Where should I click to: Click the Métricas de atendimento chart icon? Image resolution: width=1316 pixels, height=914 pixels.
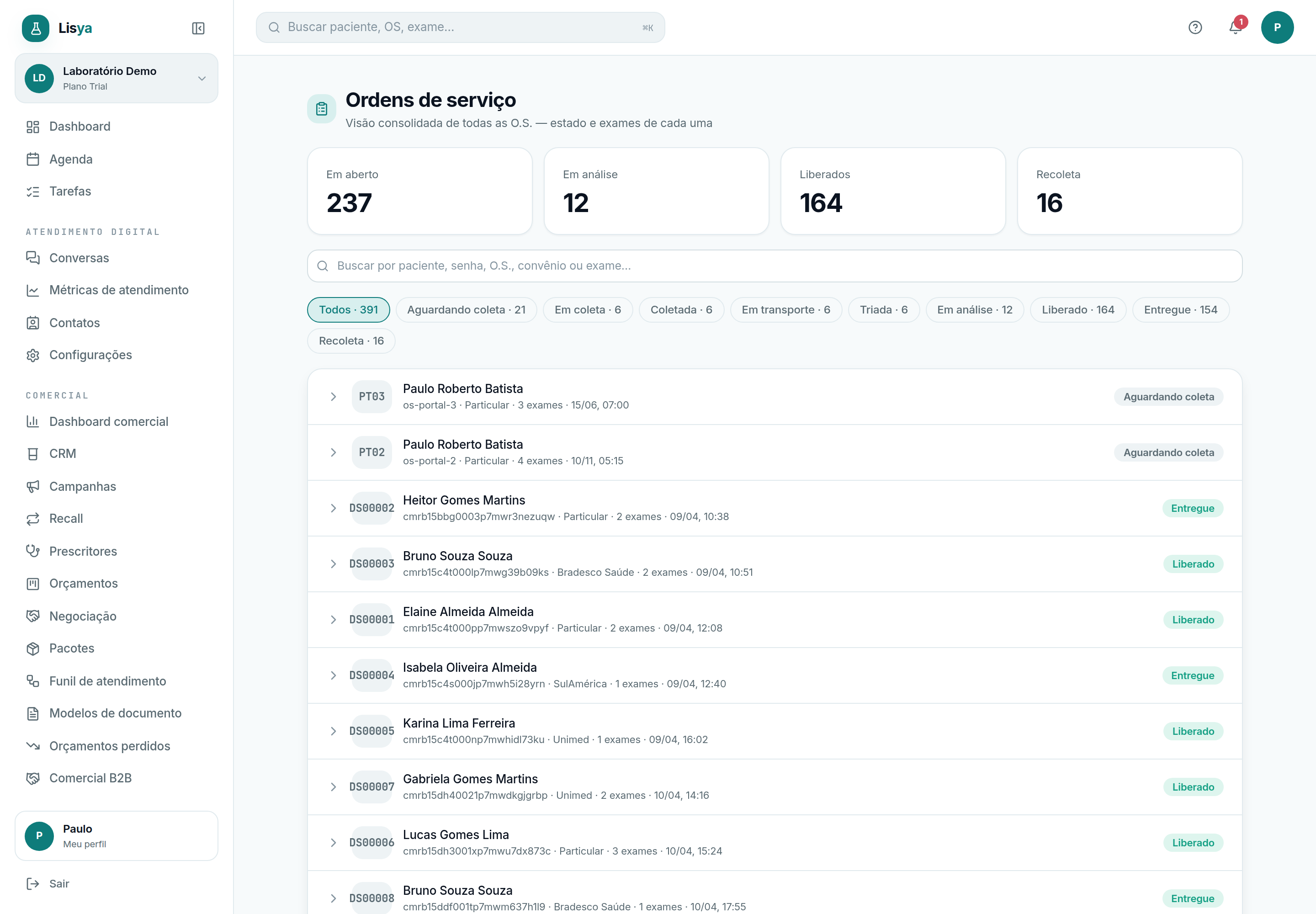pyautogui.click(x=32, y=290)
